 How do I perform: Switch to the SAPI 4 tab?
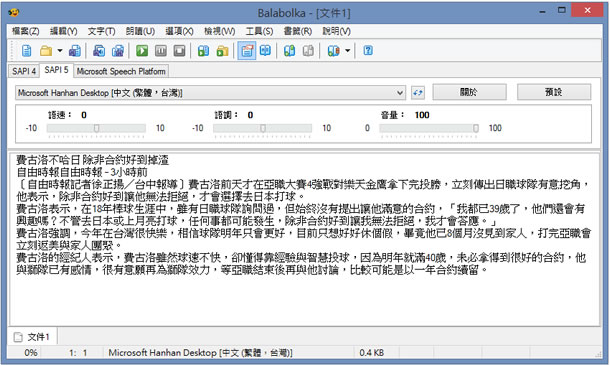pos(24,71)
